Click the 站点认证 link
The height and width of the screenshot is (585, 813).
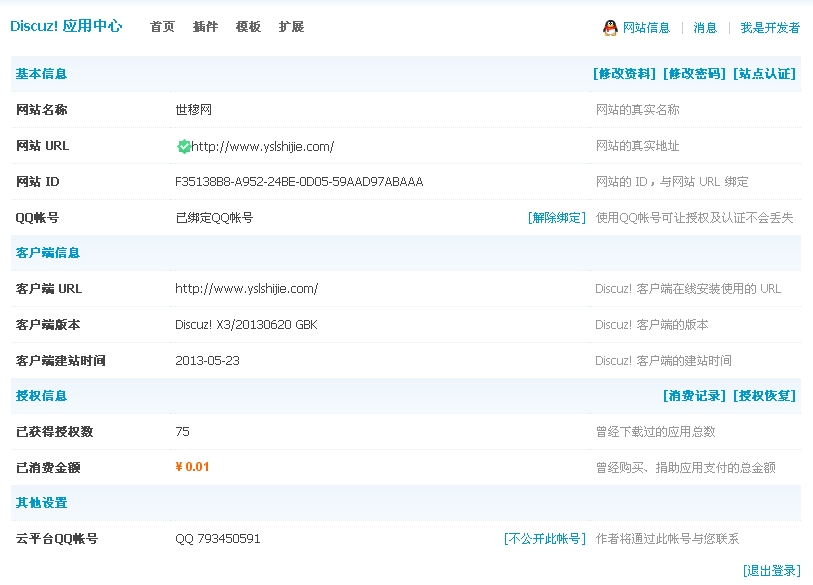pyautogui.click(x=764, y=74)
